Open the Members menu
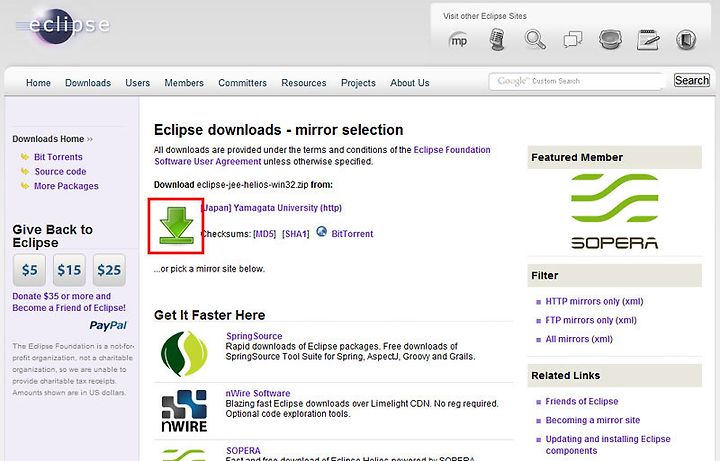Screen dimensions: 720x461 184,83
